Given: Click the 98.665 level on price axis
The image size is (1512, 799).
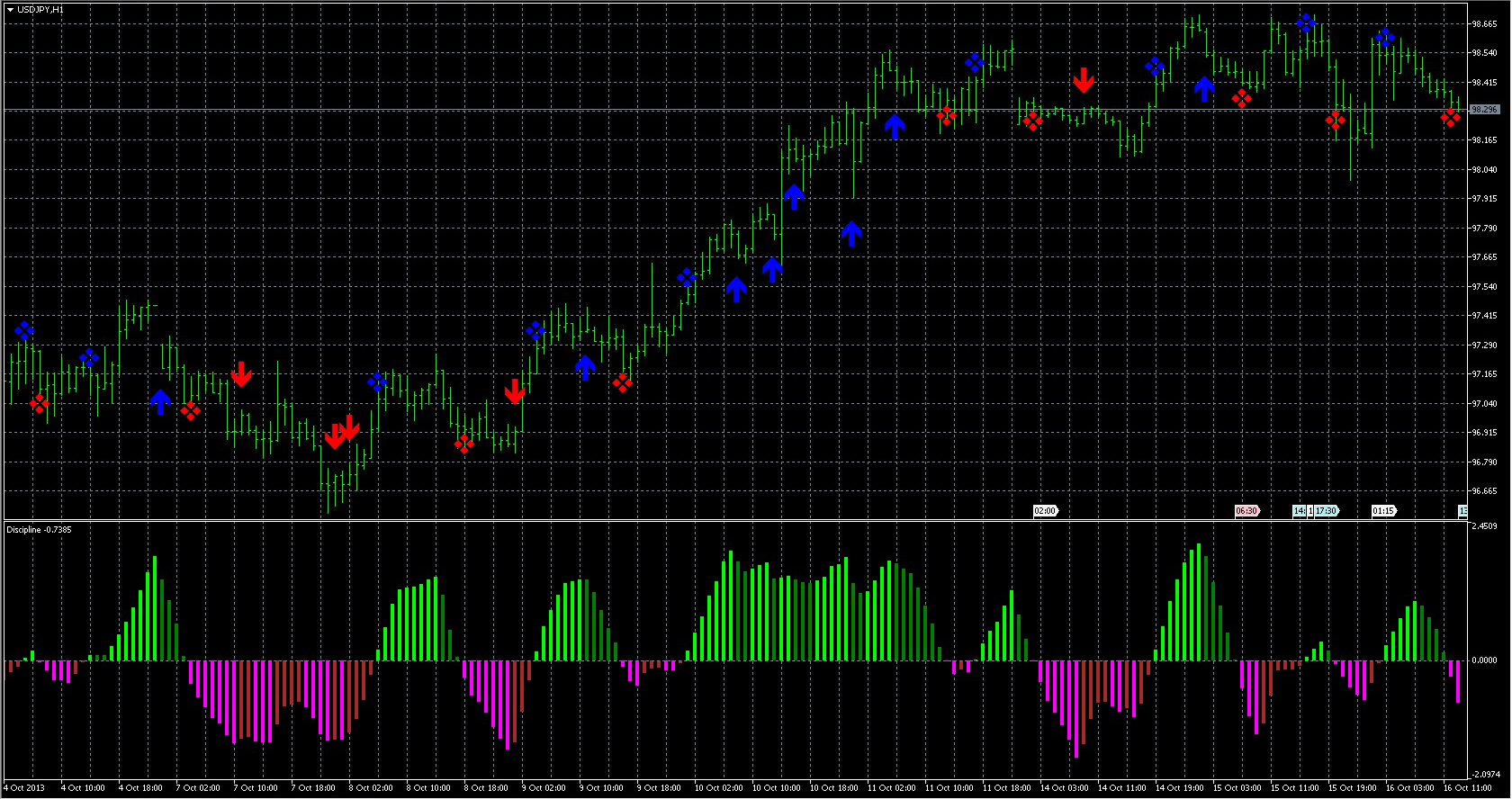Looking at the screenshot, I should click(1484, 24).
